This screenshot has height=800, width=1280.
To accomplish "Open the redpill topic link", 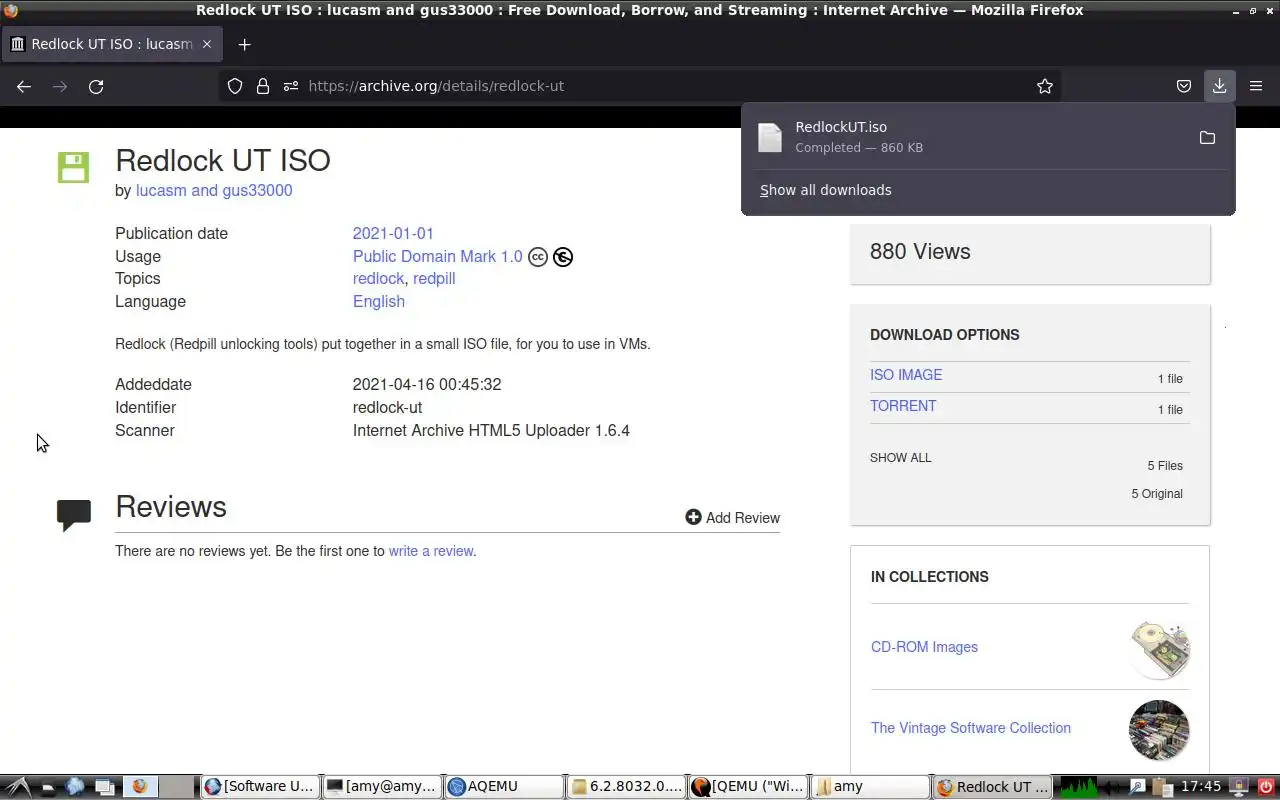I will pos(434,278).
